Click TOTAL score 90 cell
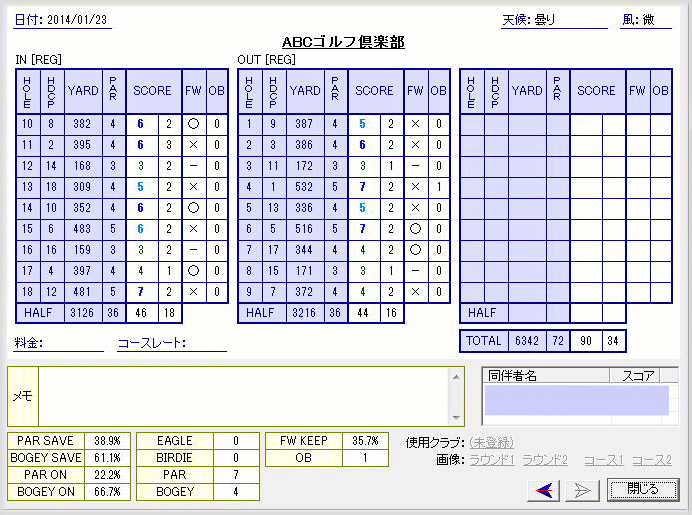692x515 pixels. [x=586, y=341]
